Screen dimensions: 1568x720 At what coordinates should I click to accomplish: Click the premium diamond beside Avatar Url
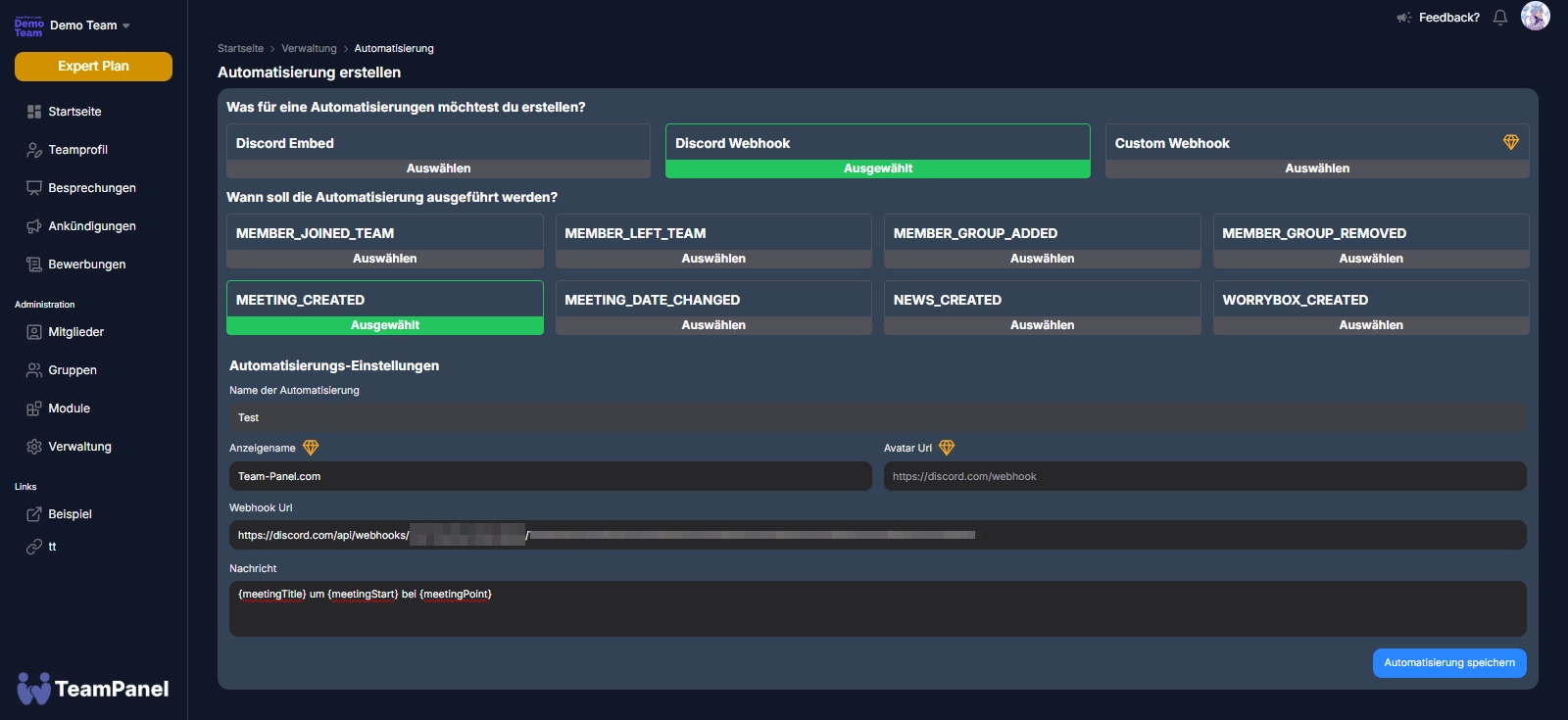click(946, 448)
